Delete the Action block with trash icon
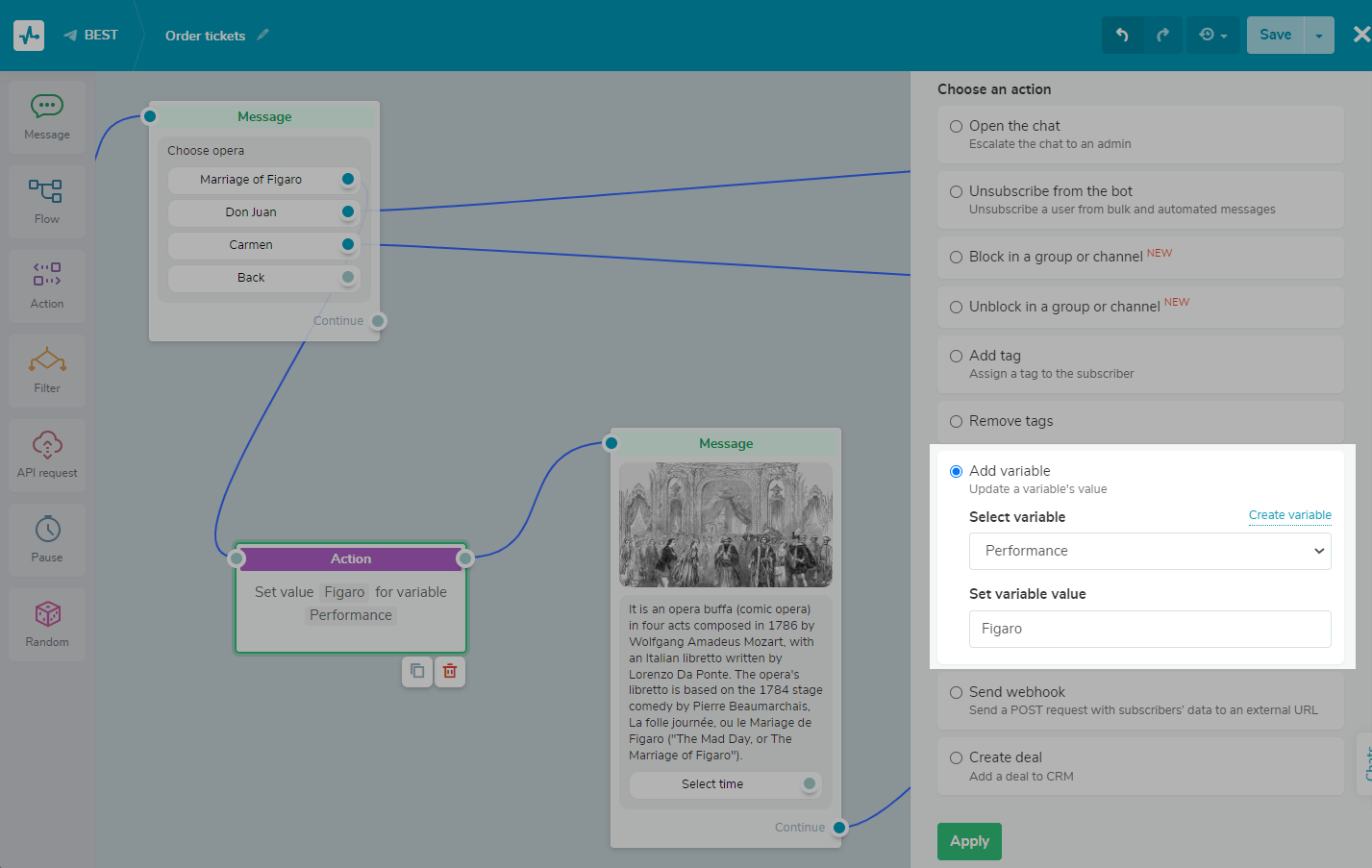Viewport: 1372px width, 868px height. pyautogui.click(x=449, y=671)
